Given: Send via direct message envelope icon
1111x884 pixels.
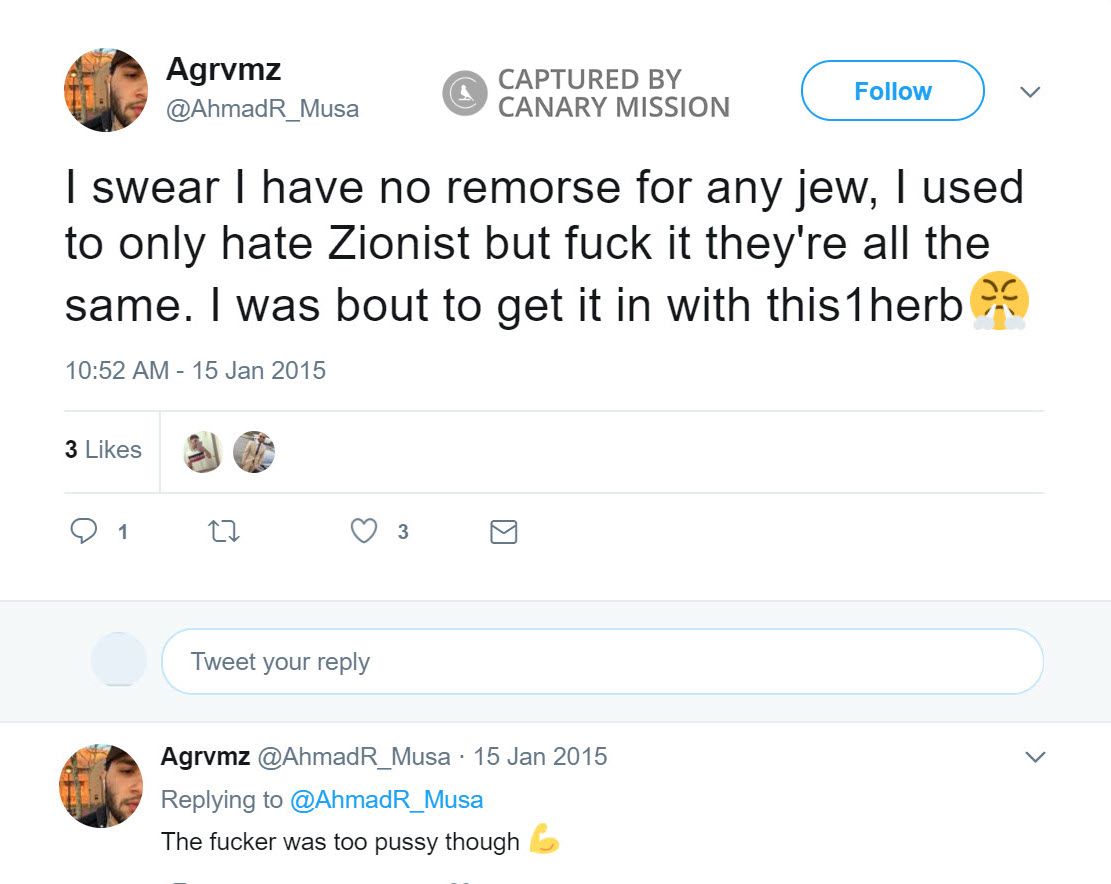Looking at the screenshot, I should [504, 532].
